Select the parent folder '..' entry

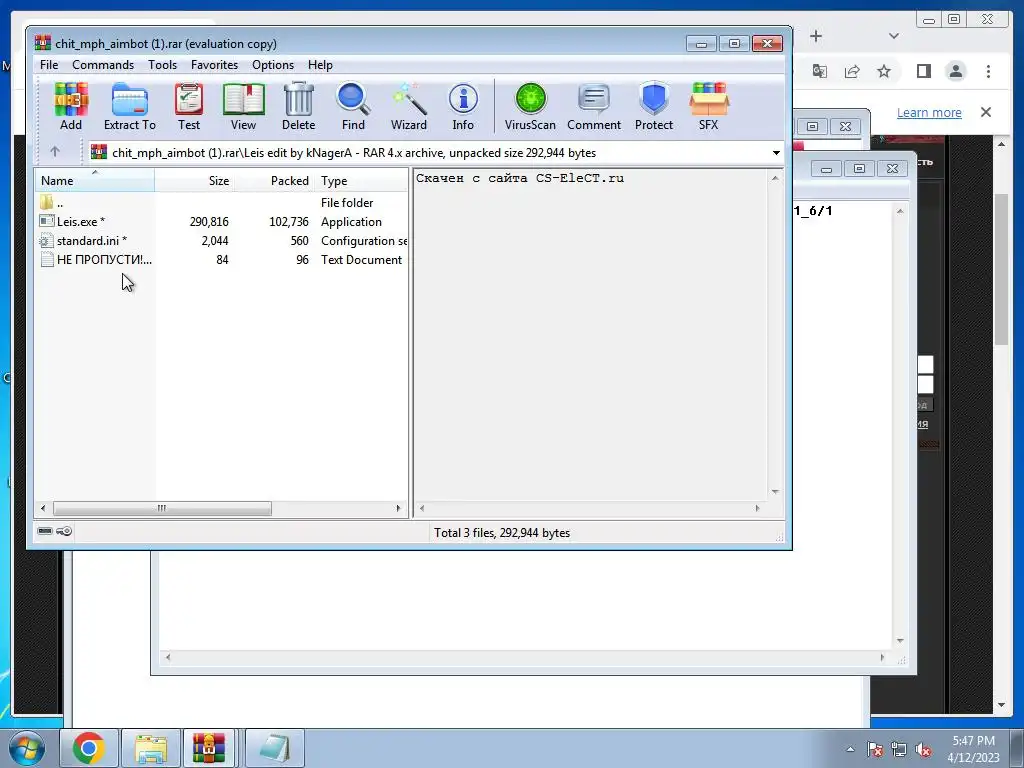[59, 202]
